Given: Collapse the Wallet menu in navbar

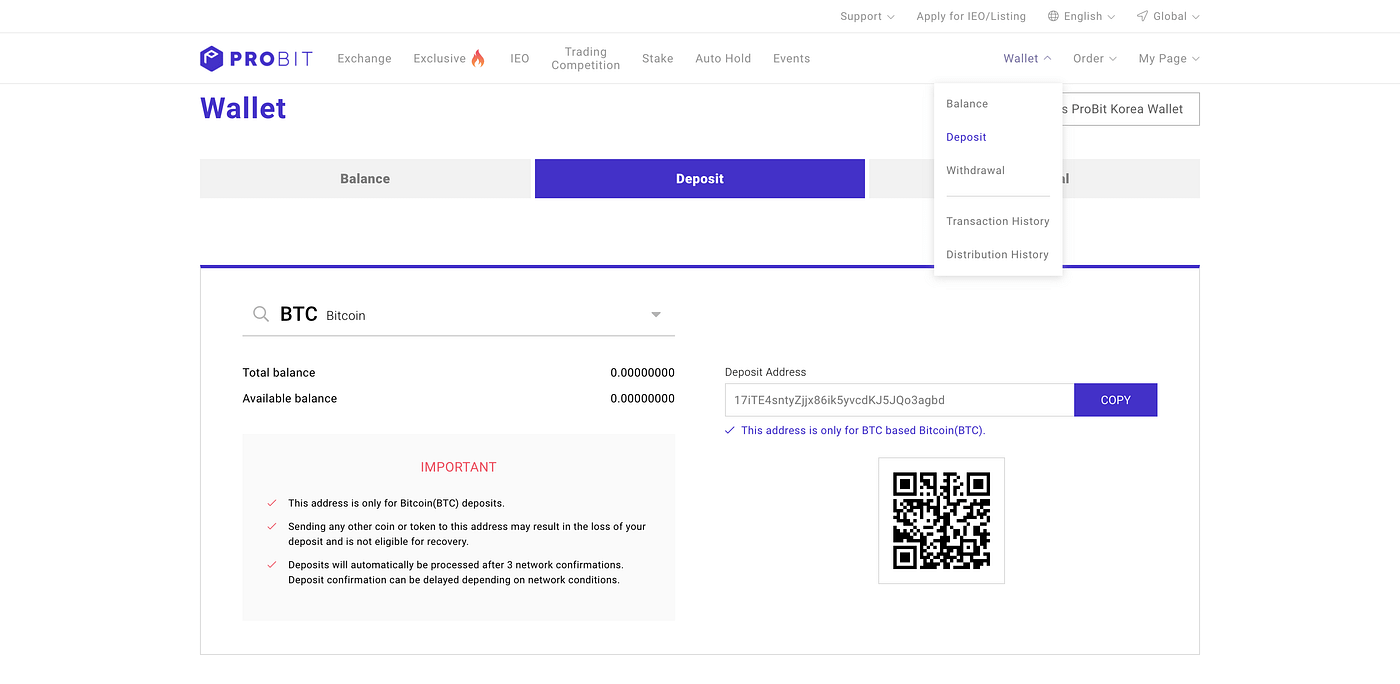Looking at the screenshot, I should click(x=1027, y=58).
